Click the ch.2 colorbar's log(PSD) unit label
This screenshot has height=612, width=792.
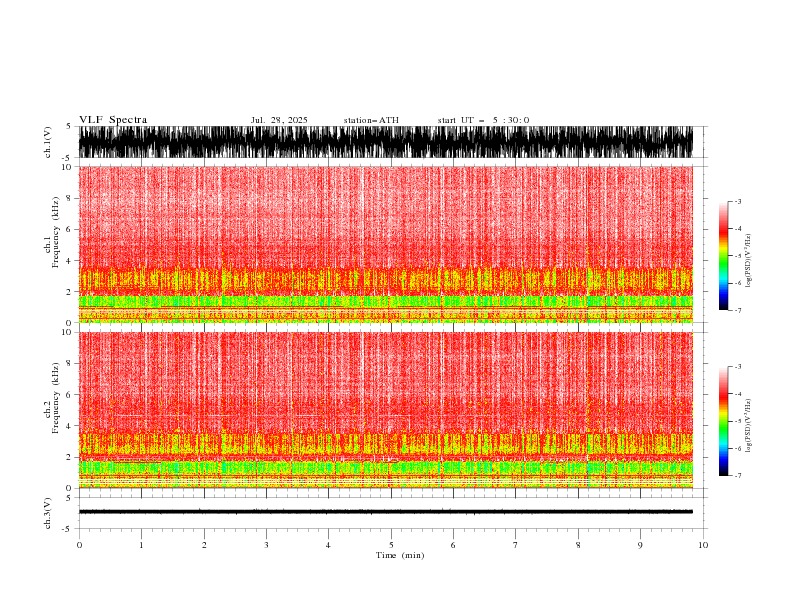point(748,426)
